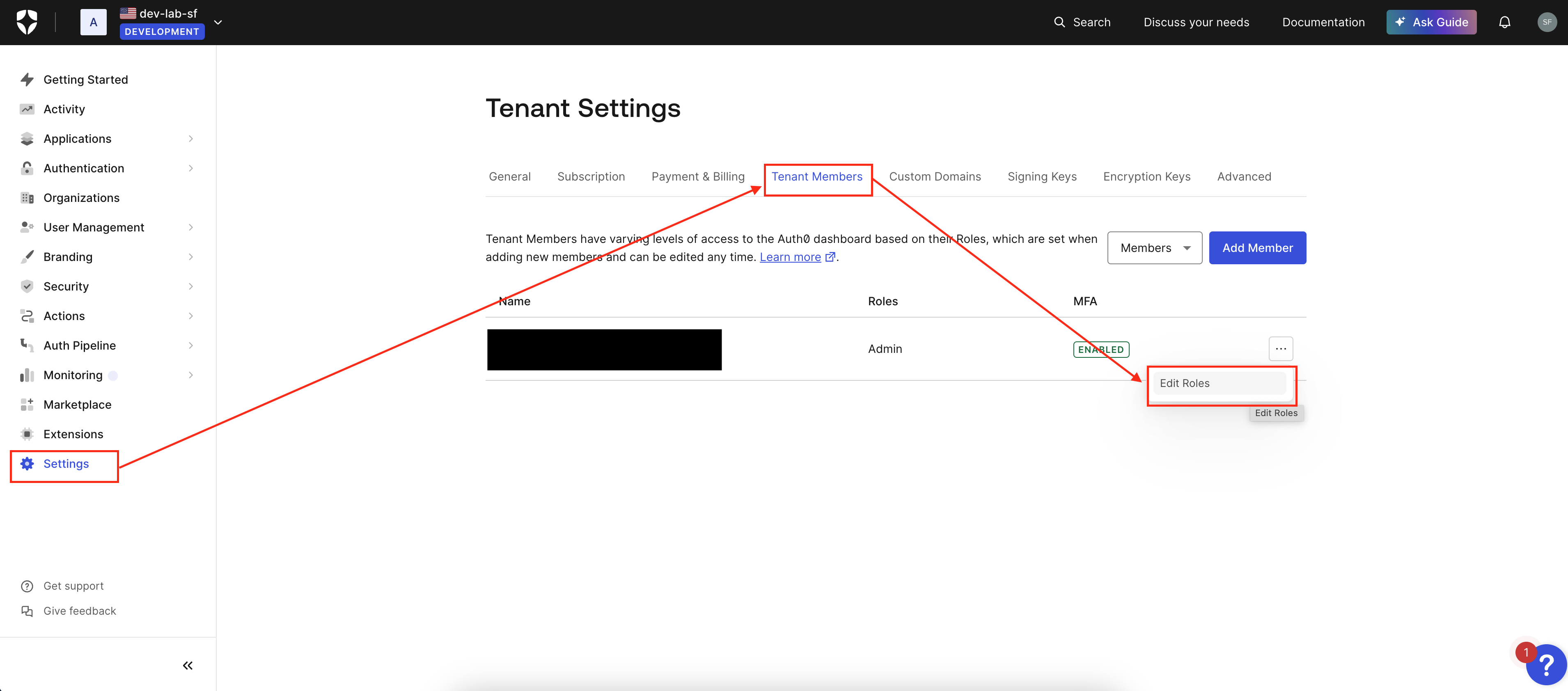Click the Admin role cell
This screenshot has height=691, width=1568.
coord(885,348)
